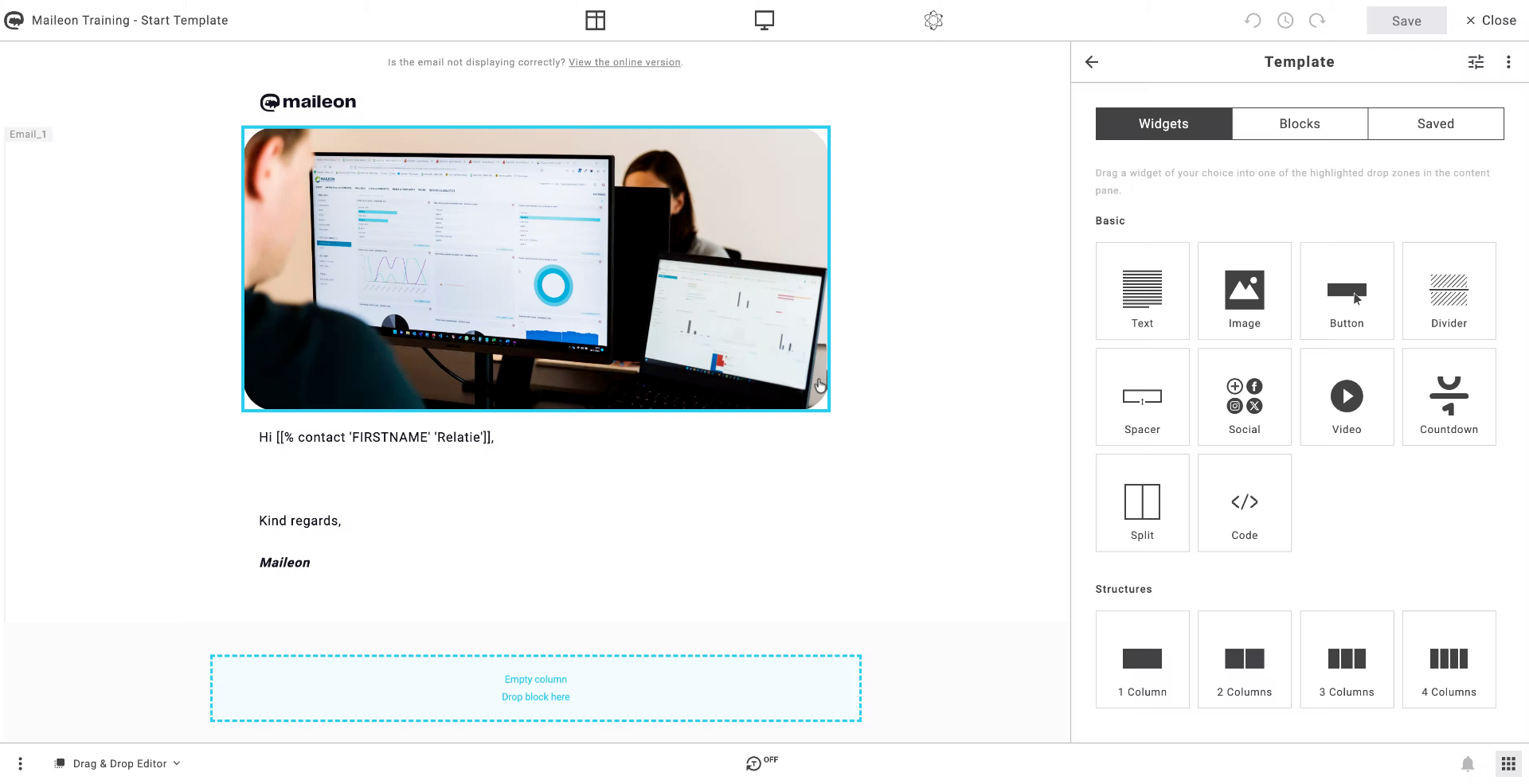This screenshot has height=784, width=1529.
Task: Select the Divider widget
Action: 1449,291
